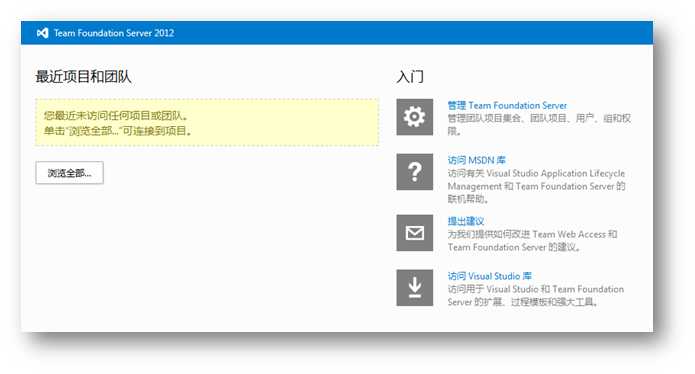The height and width of the screenshot is (374, 695).
Task: Click the 入门 heading
Action: point(410,77)
